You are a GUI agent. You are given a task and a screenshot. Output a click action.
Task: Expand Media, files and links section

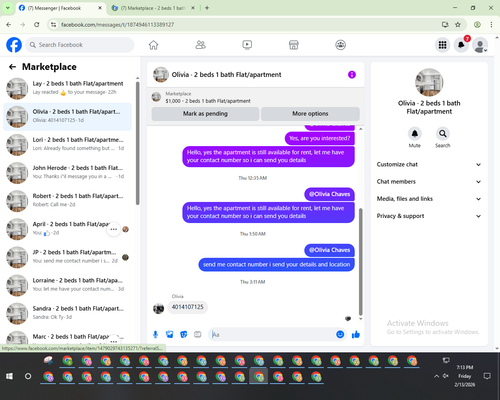coord(429,199)
